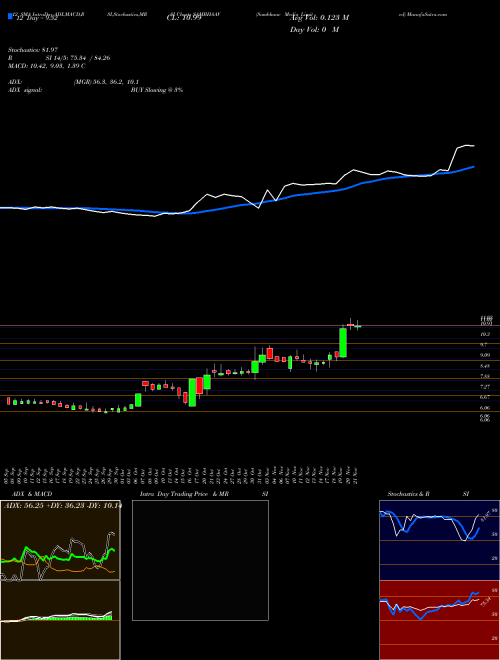
Task: Click the tallest green candlestick reaching 10.9
Action: pos(343,343)
